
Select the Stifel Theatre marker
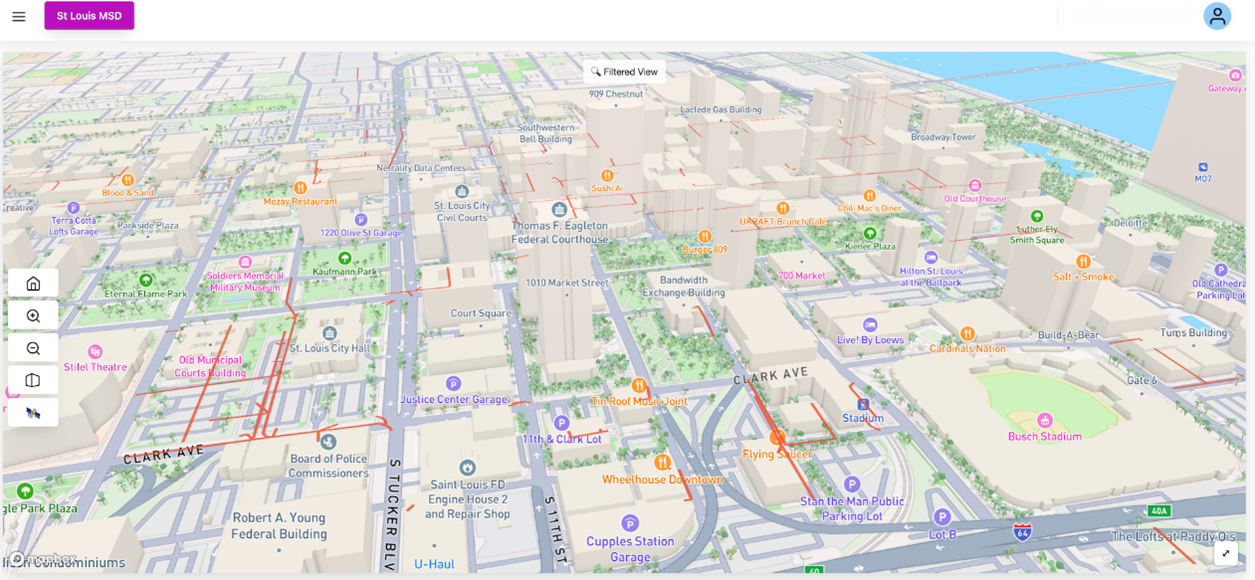[x=95, y=352]
